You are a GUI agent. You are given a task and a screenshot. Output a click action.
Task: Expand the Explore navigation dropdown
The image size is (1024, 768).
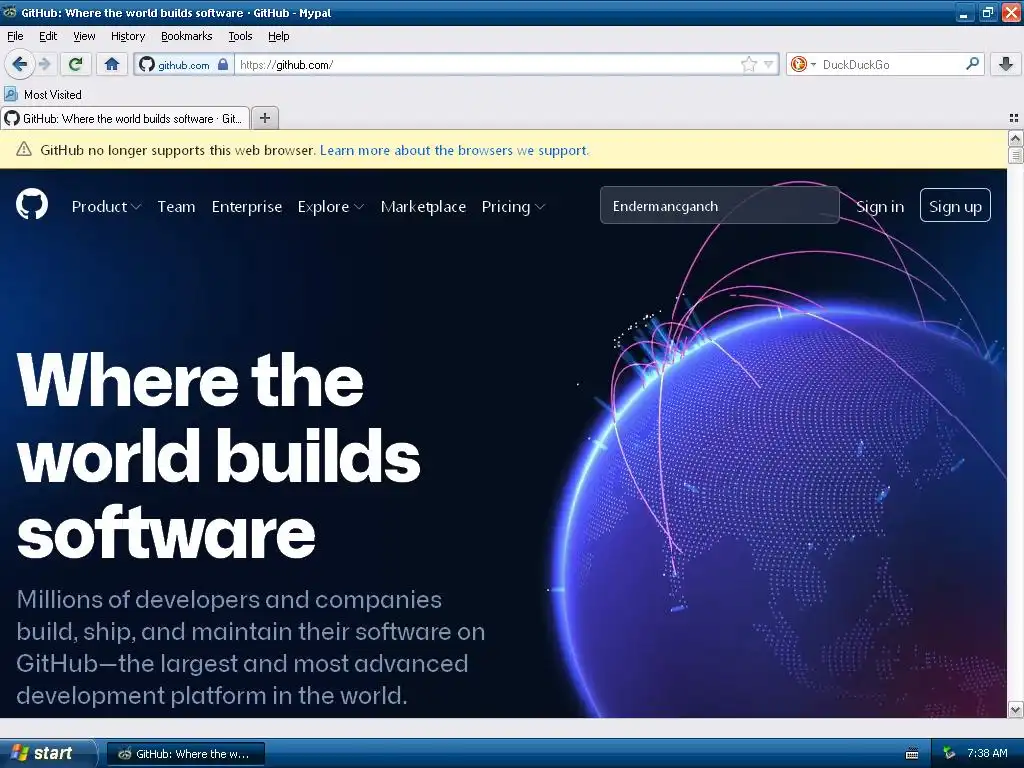pyautogui.click(x=330, y=206)
